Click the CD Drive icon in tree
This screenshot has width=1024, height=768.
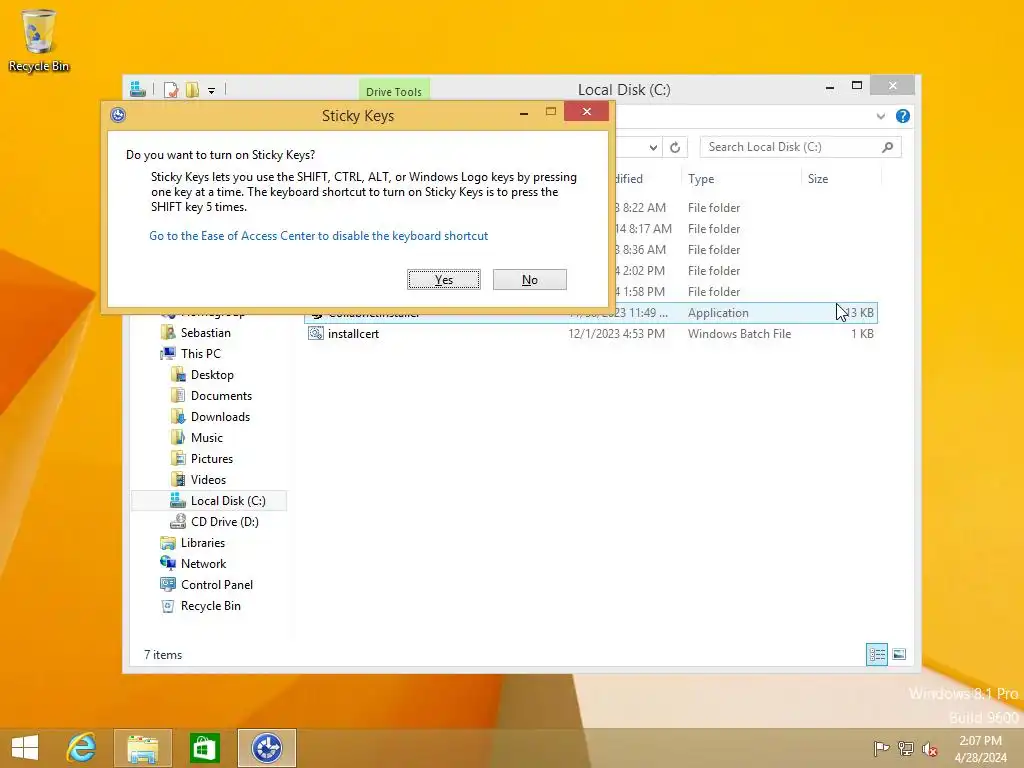178,522
